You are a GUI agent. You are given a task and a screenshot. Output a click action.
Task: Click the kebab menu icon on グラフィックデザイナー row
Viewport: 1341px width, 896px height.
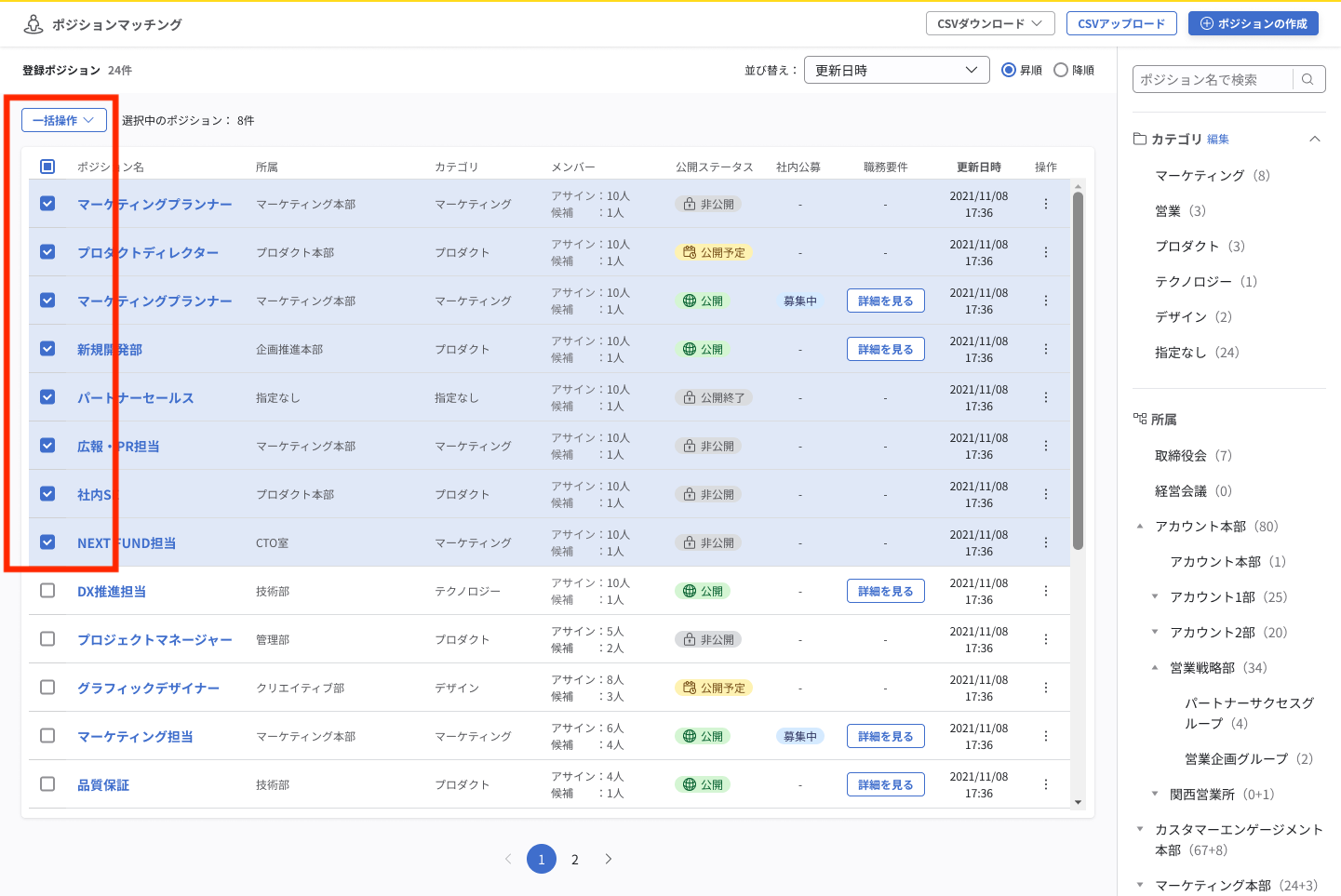(x=1045, y=688)
